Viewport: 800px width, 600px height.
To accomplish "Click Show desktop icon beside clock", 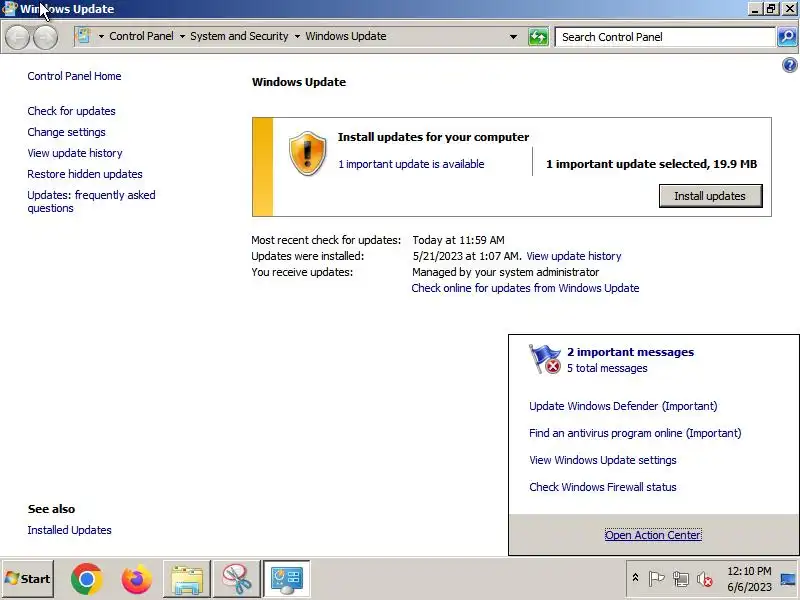I will (x=788, y=579).
